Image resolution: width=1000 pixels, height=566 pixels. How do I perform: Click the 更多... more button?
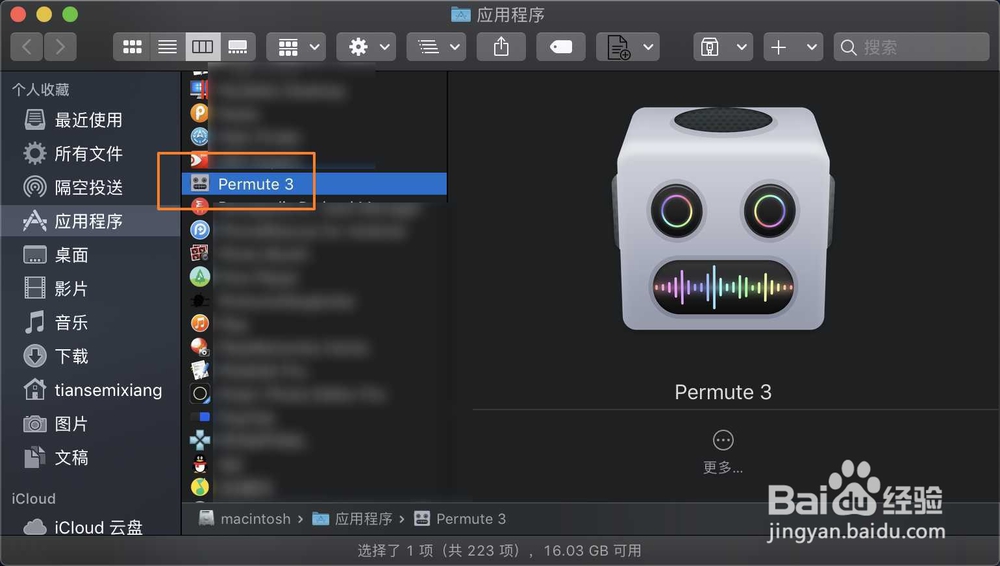pyautogui.click(x=723, y=452)
